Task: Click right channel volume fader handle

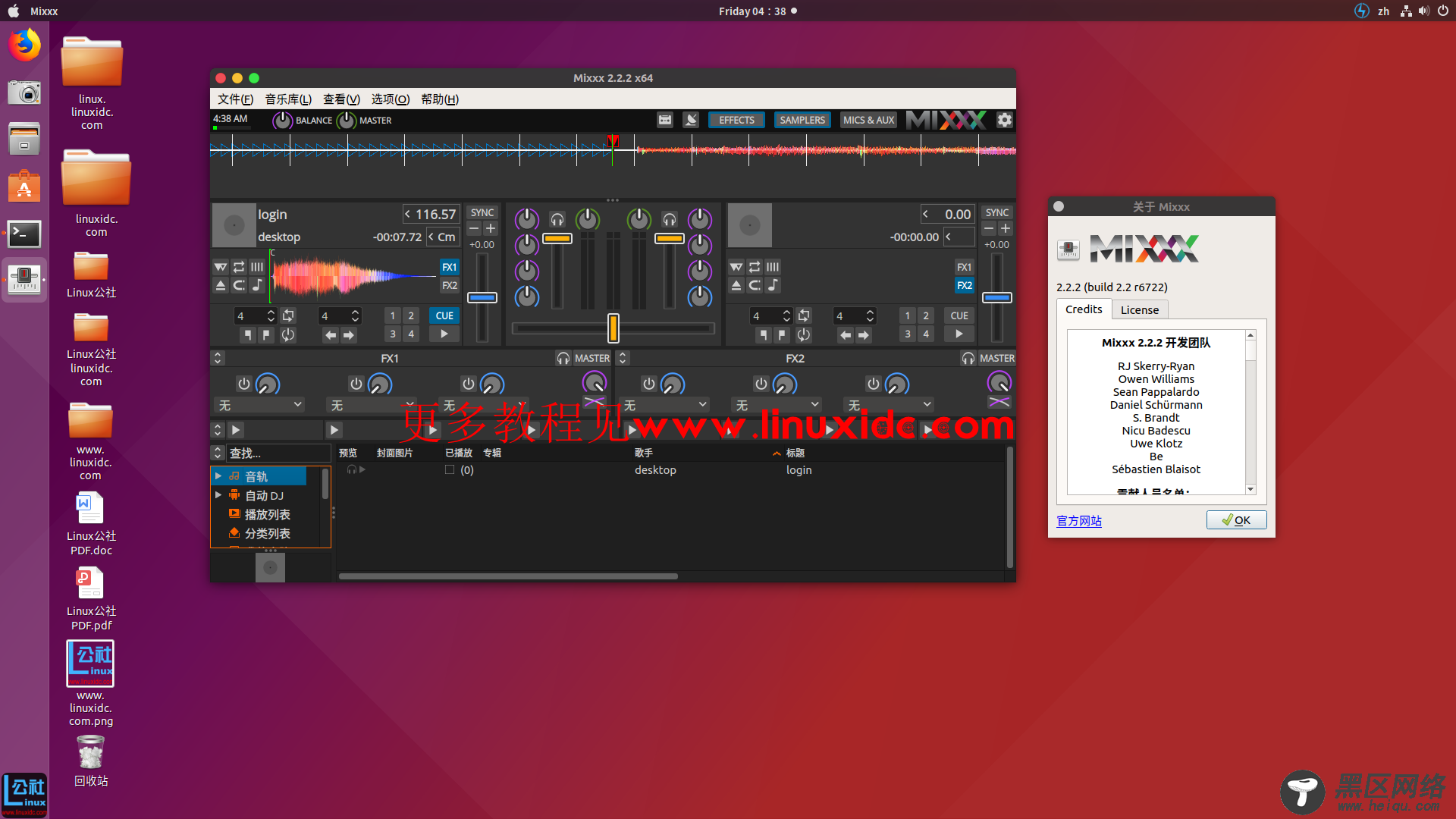Action: coord(669,238)
